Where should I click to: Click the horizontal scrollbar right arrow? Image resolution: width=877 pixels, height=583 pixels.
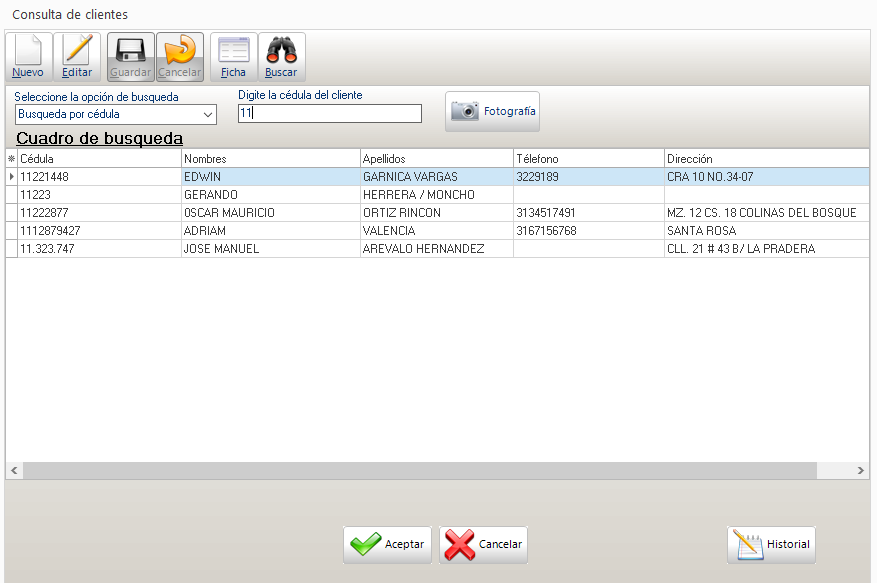tap(861, 470)
